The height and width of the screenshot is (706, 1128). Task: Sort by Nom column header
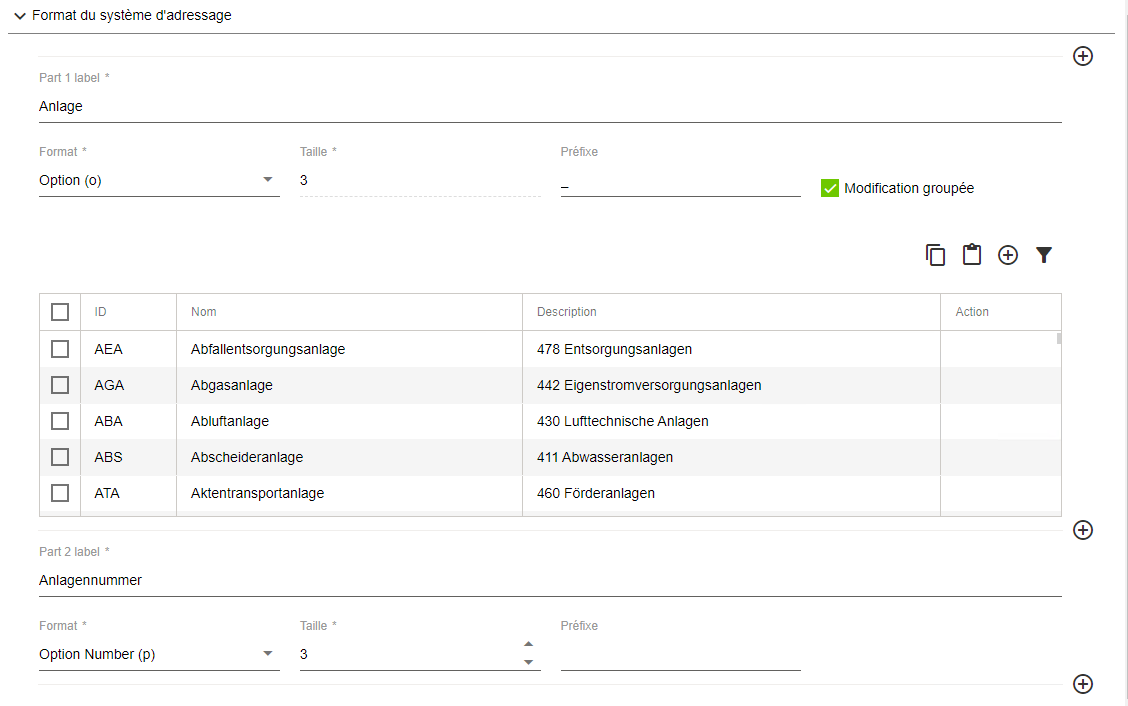pyautogui.click(x=350, y=312)
